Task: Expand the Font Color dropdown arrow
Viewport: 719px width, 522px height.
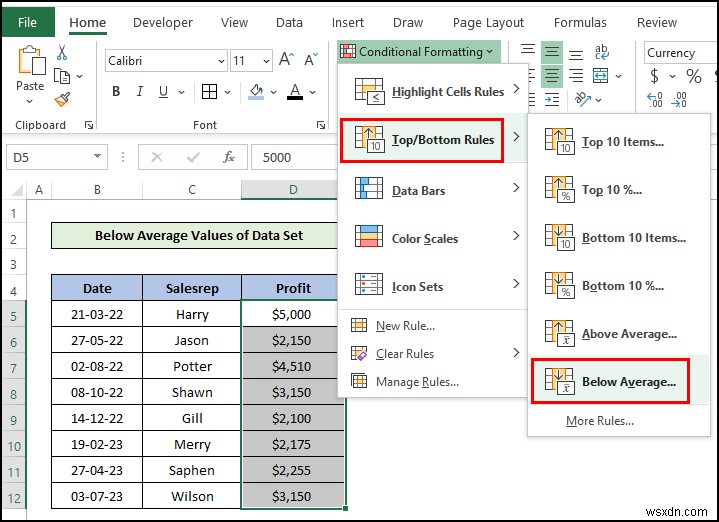Action: coord(313,93)
